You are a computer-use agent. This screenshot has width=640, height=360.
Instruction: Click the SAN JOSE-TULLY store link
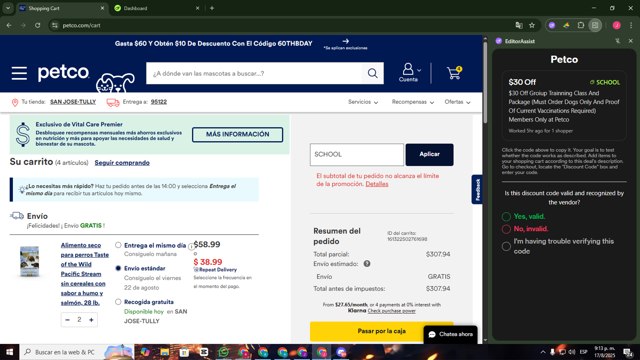click(73, 102)
